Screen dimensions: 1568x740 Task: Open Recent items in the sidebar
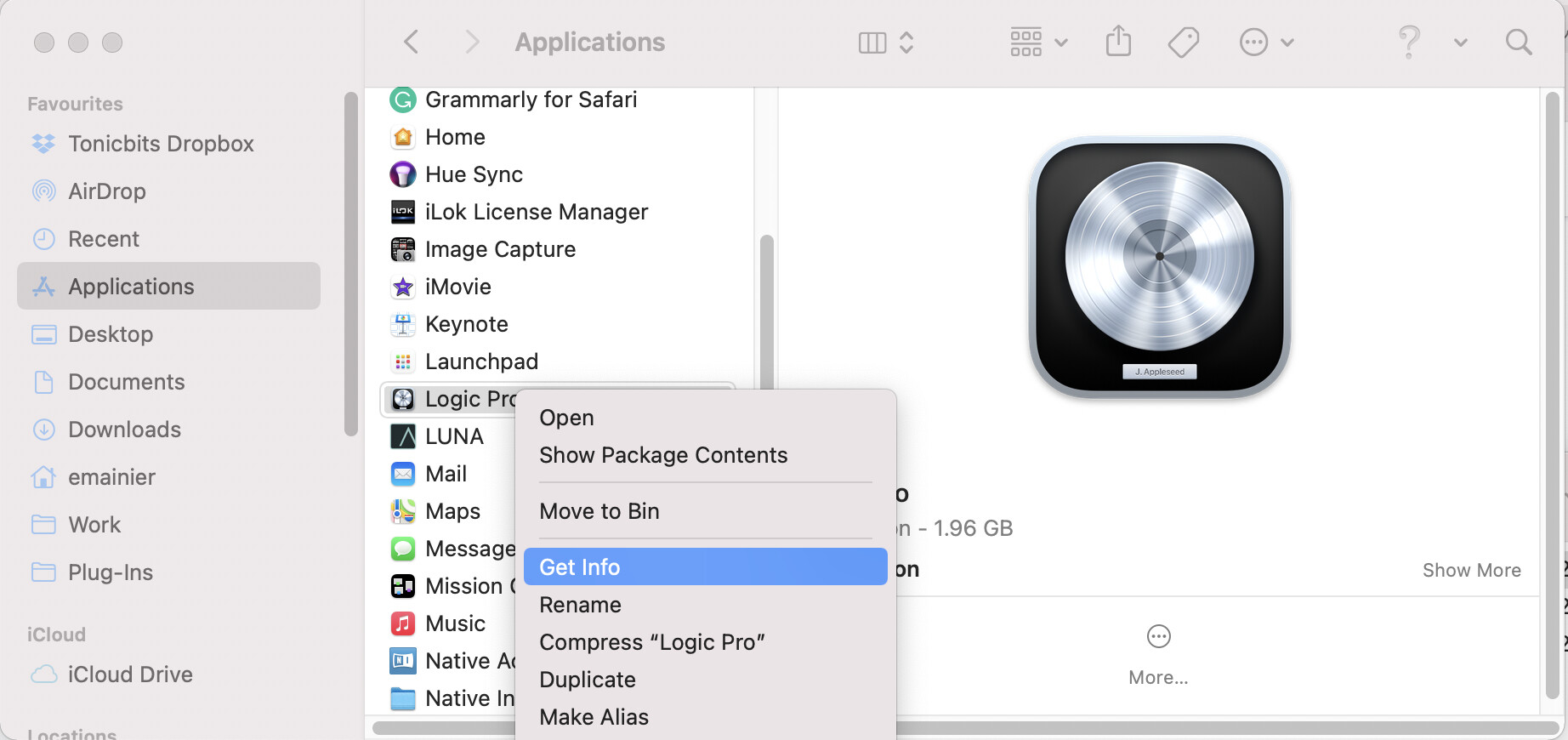168,239
